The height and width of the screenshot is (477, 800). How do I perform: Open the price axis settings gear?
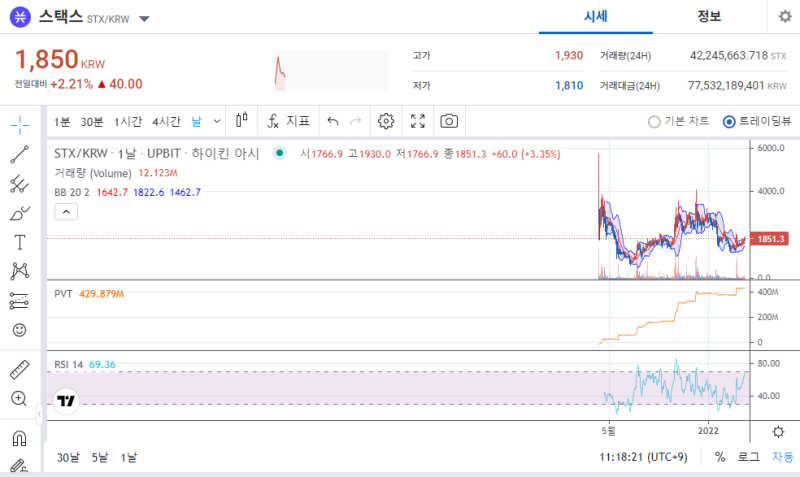(778, 432)
